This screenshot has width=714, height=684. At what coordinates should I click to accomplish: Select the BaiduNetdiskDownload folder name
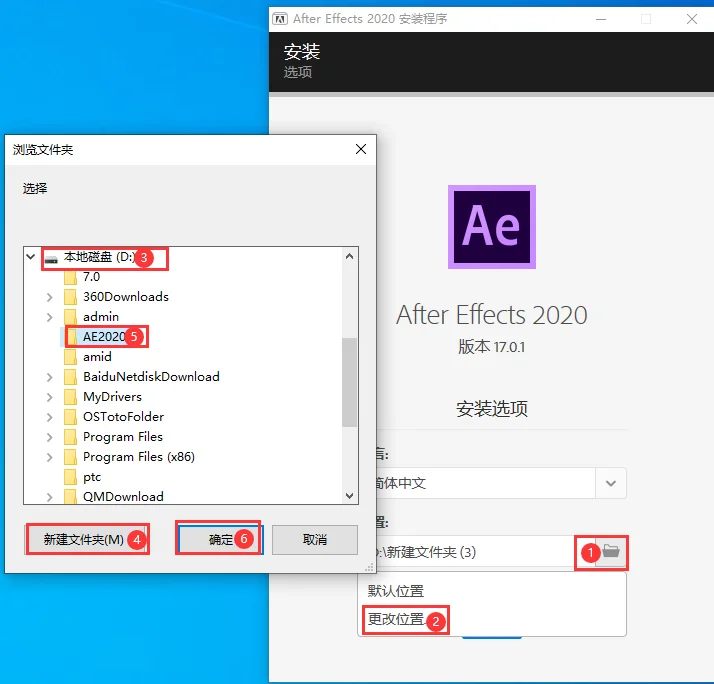point(151,377)
